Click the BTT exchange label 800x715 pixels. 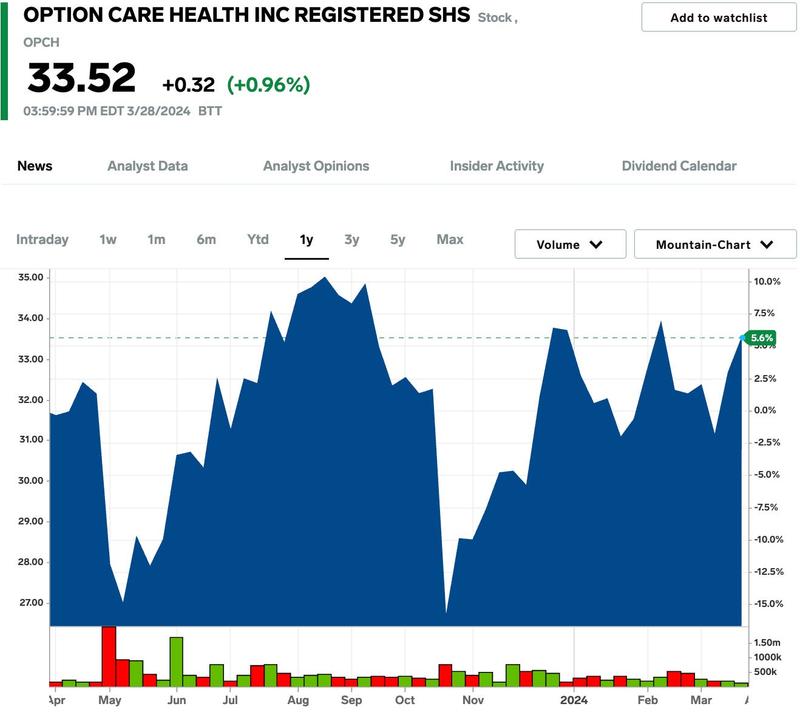[210, 111]
